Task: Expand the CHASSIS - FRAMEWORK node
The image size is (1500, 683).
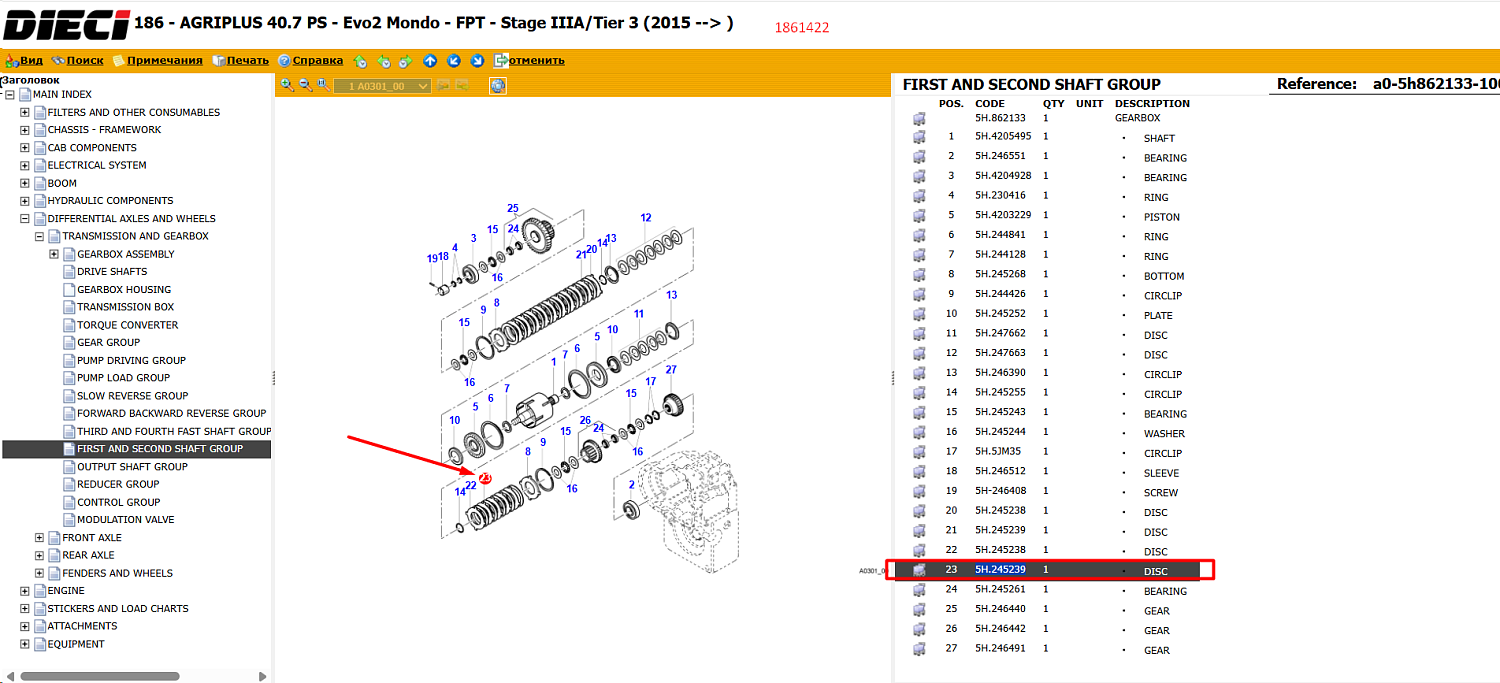Action: click(25, 130)
